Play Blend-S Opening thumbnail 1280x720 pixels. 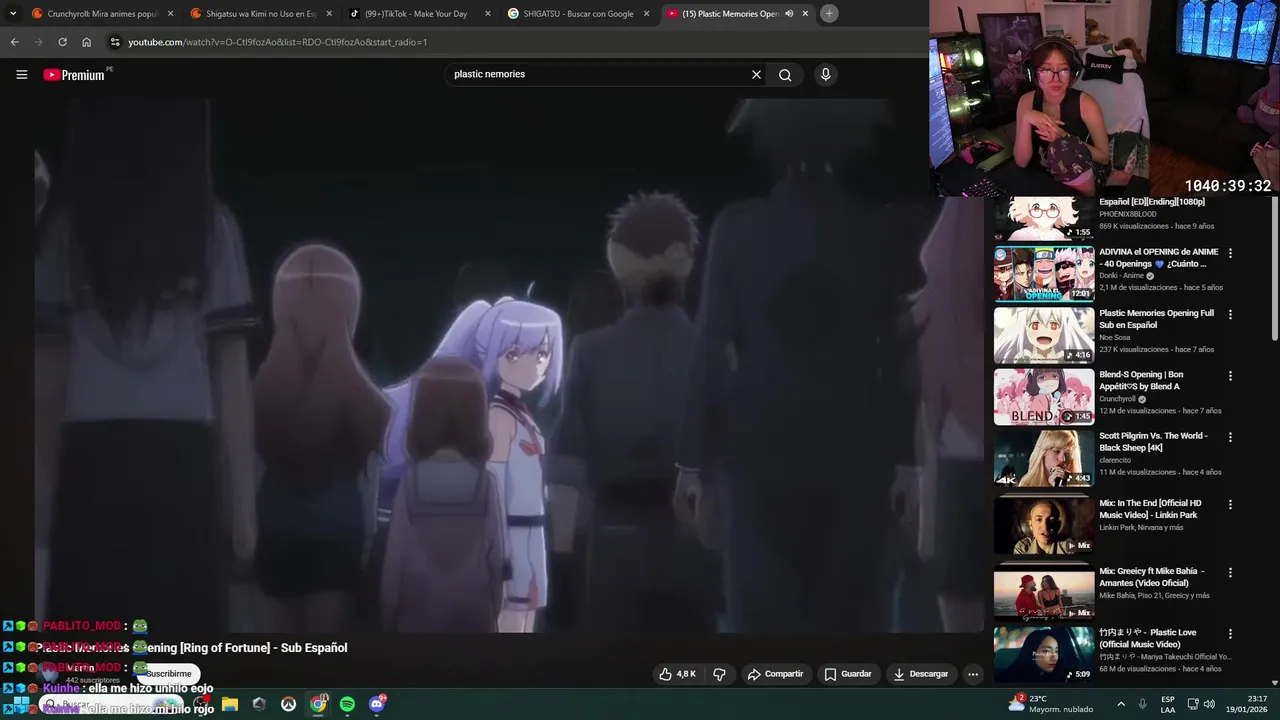pos(1044,397)
